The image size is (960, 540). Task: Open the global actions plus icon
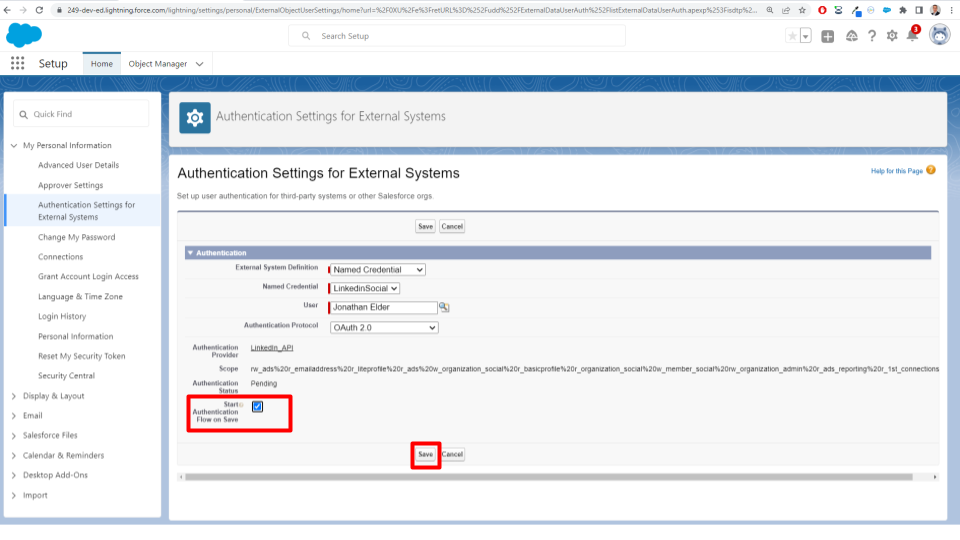828,36
